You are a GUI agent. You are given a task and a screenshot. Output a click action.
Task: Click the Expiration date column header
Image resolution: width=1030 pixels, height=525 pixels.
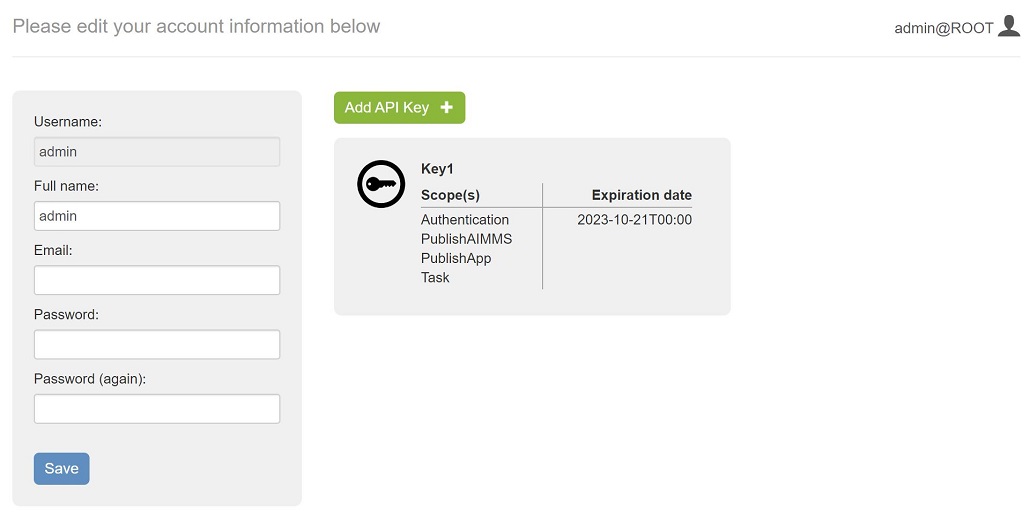pyautogui.click(x=642, y=195)
